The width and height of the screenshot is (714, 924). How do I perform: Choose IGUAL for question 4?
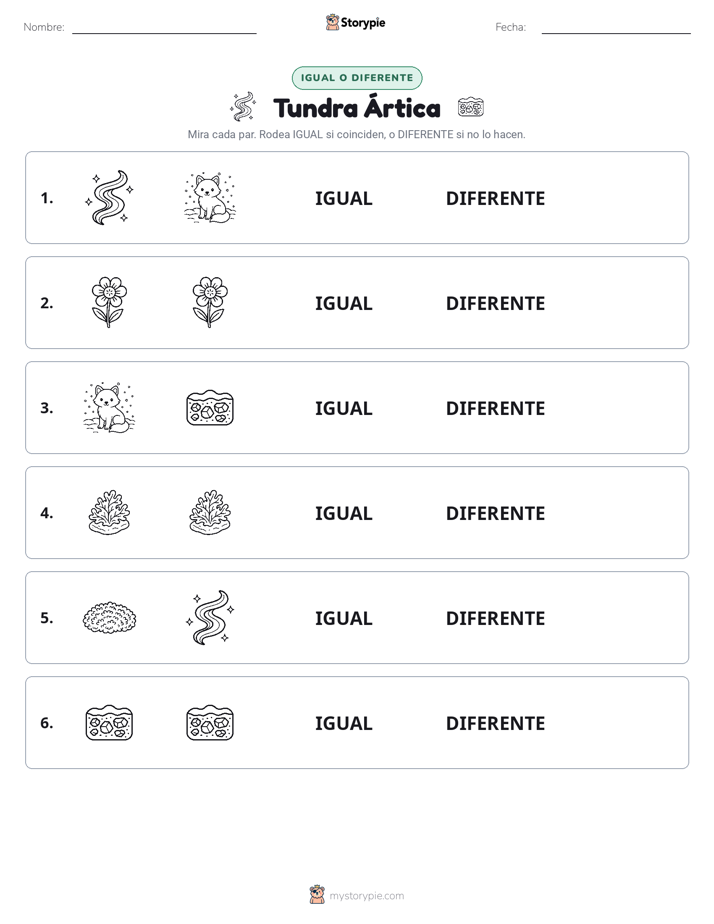(343, 513)
